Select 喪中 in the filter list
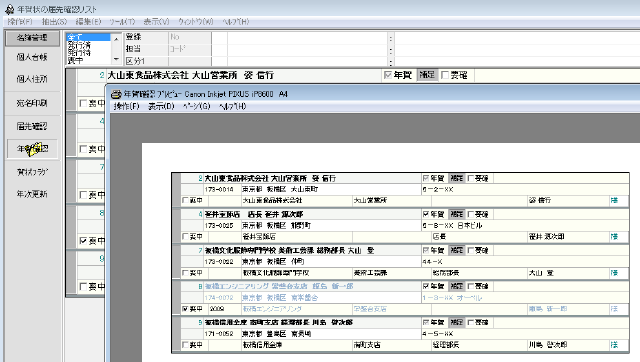This screenshot has height=362, width=640. click(88, 60)
